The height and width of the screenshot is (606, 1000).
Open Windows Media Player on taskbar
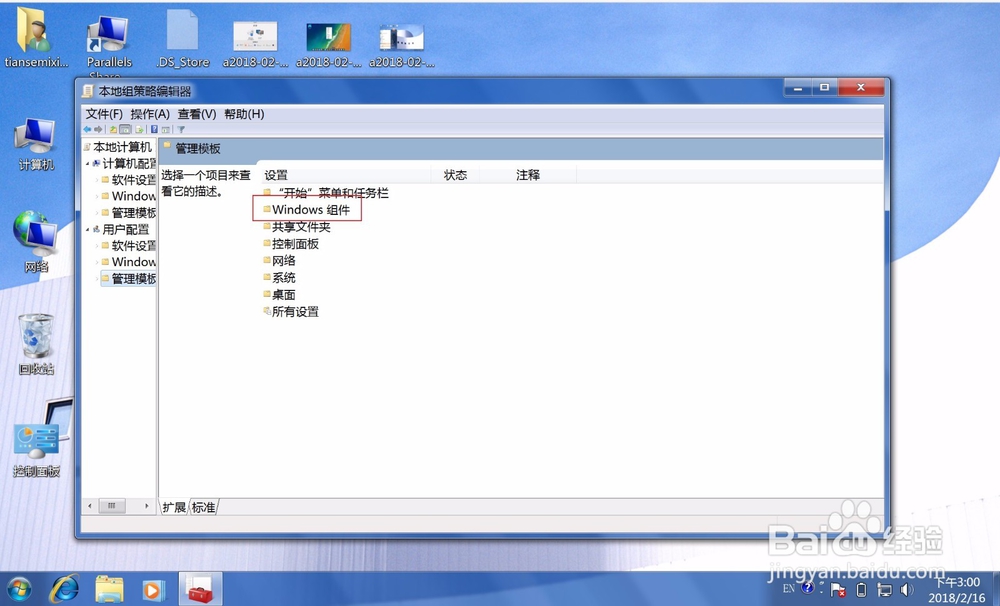pyautogui.click(x=153, y=589)
